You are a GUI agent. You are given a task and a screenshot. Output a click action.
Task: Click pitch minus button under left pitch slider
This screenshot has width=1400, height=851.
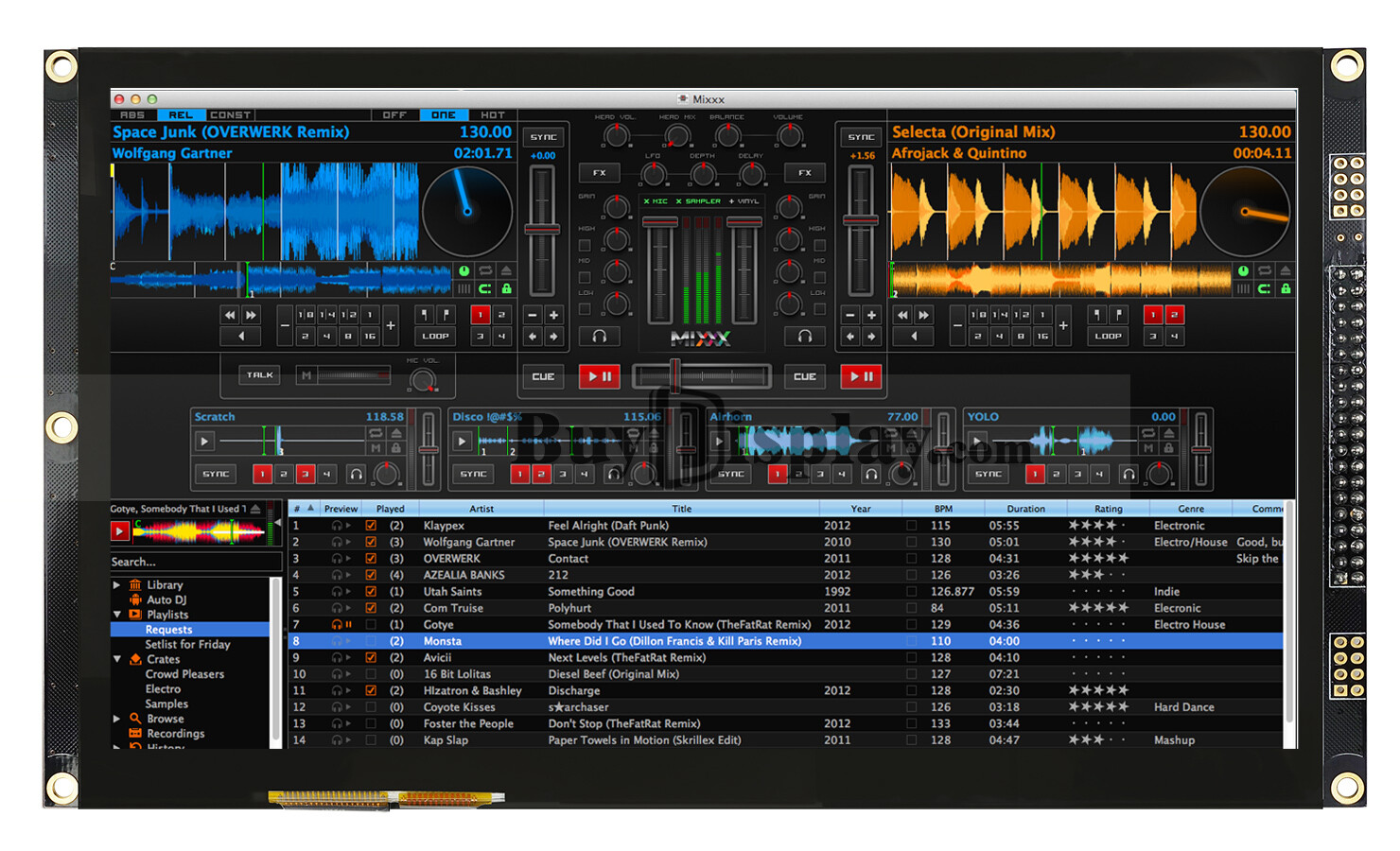533,315
